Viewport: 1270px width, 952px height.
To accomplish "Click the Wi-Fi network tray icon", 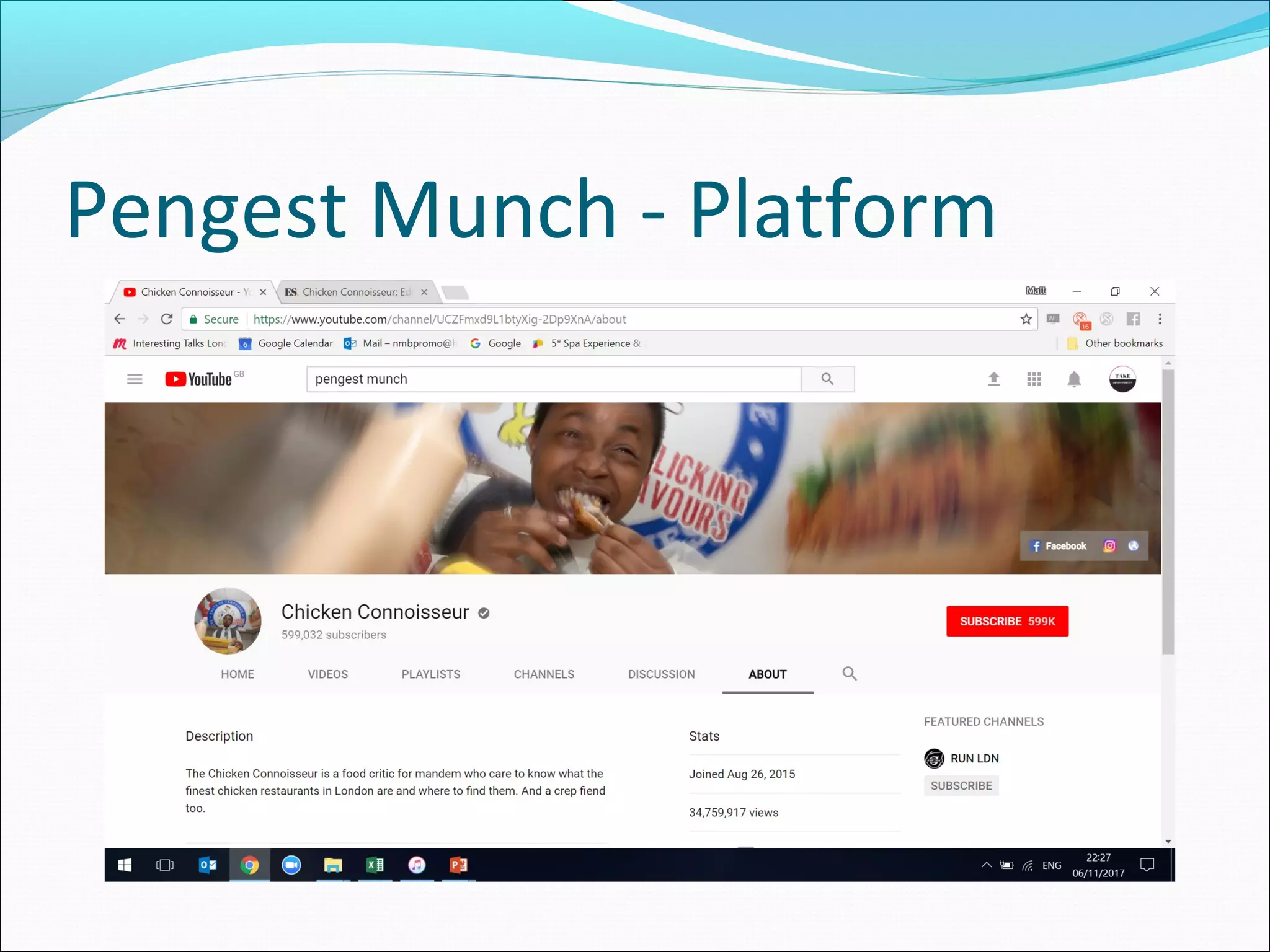I will tap(1028, 866).
